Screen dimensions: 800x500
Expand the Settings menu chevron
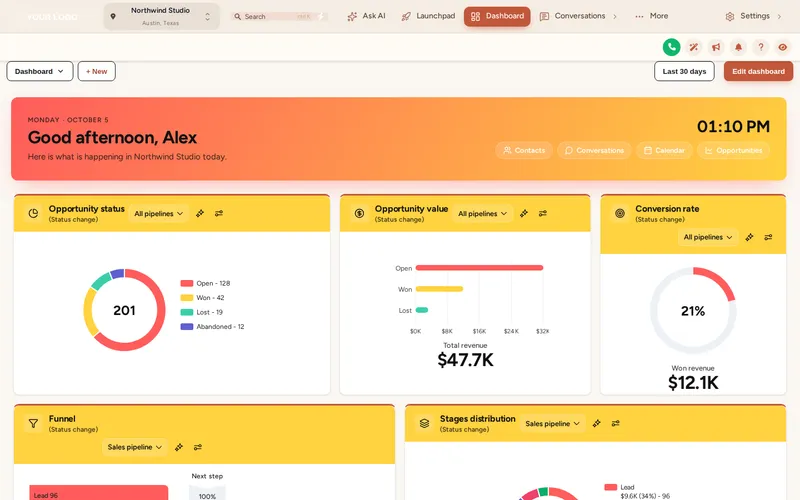(x=779, y=16)
